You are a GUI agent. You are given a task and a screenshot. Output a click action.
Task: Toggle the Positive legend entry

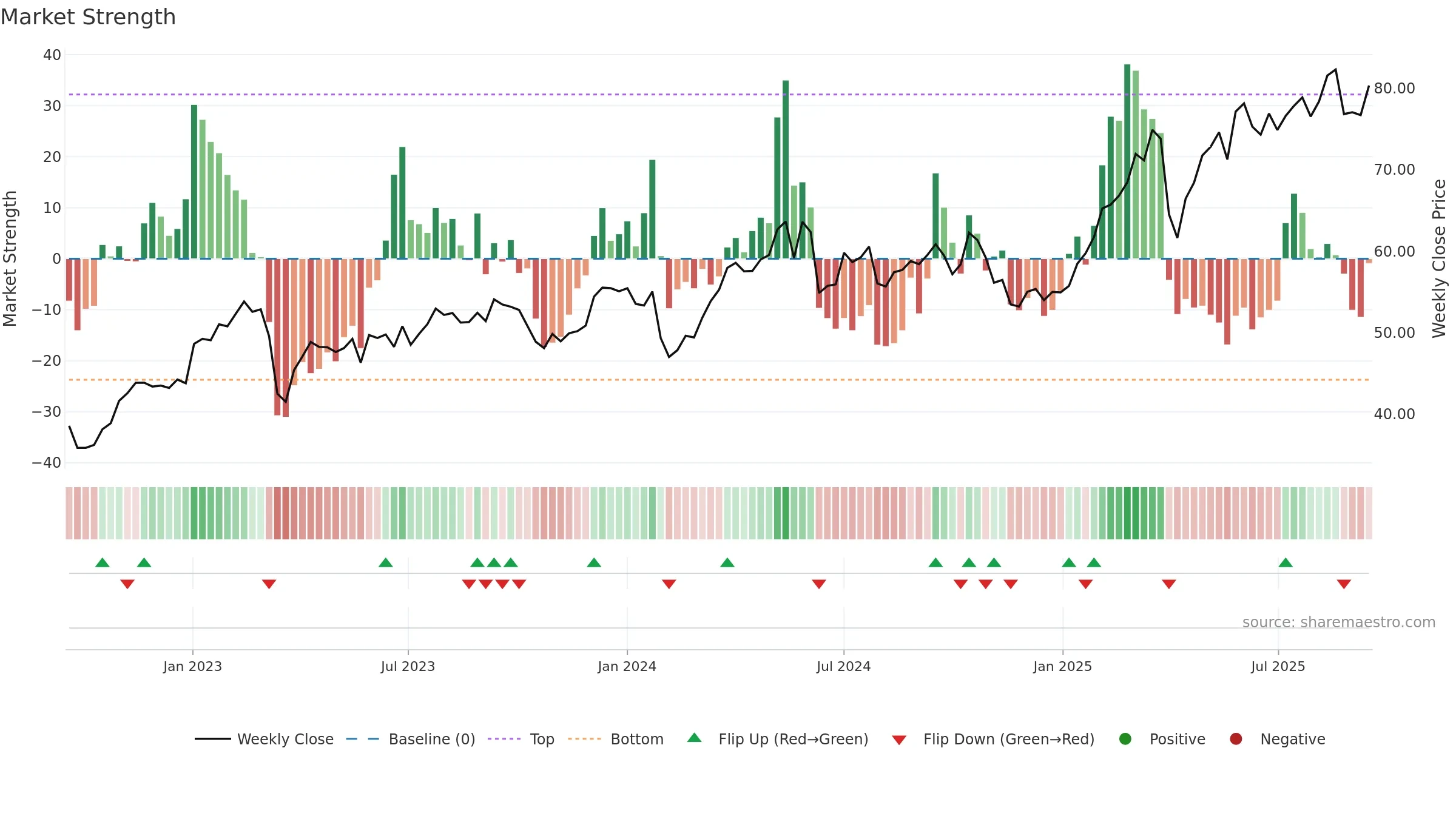pos(1162,739)
